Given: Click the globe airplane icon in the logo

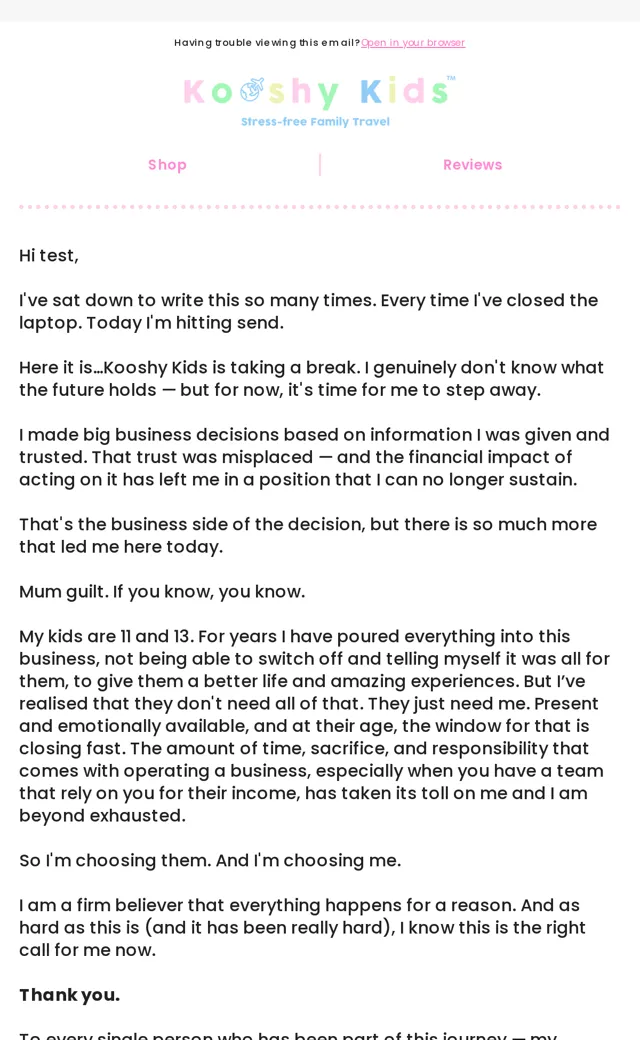Looking at the screenshot, I should [x=251, y=90].
